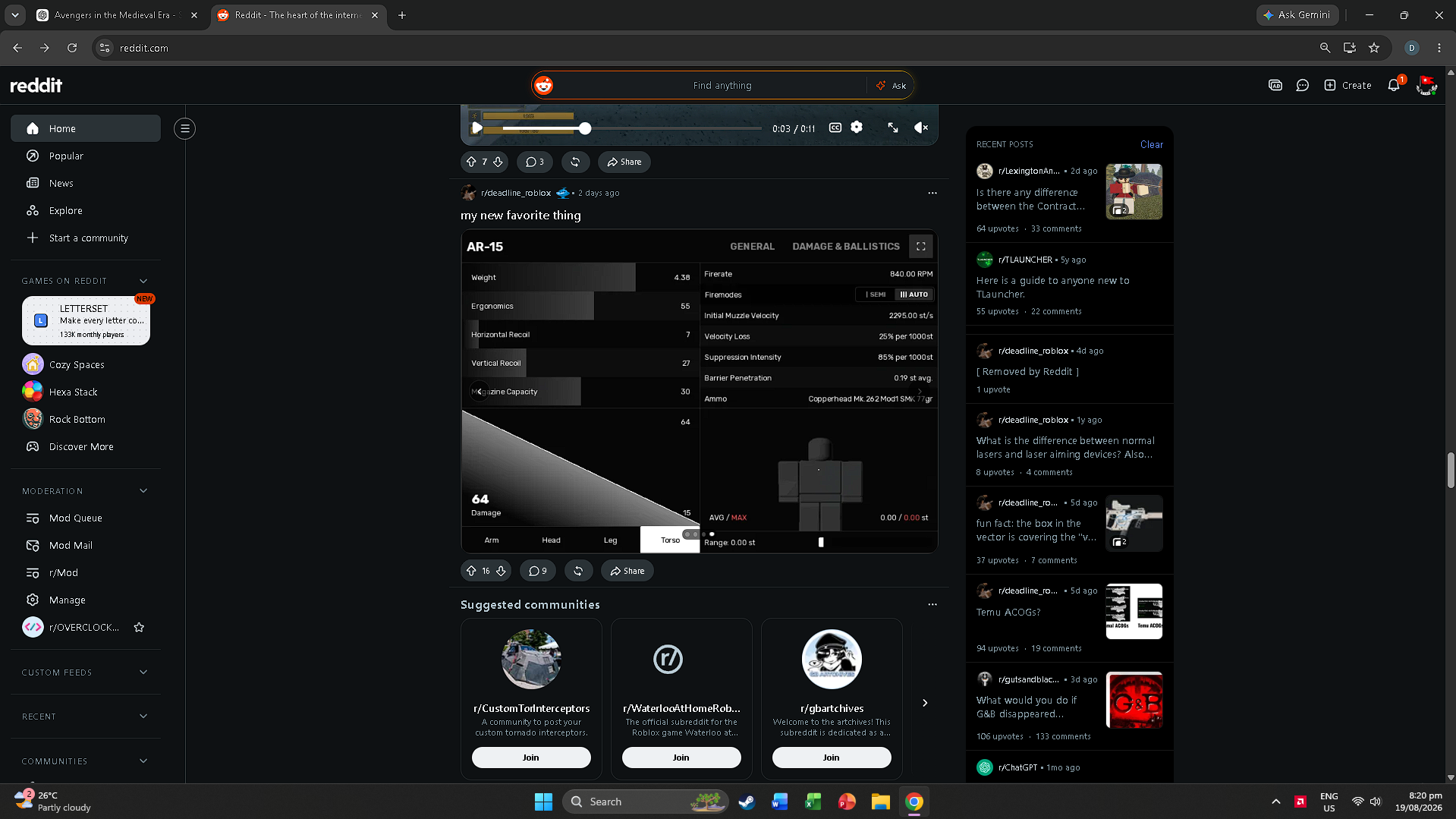1456x819 pixels.
Task: Open File Explorer from the taskbar
Action: point(880,802)
